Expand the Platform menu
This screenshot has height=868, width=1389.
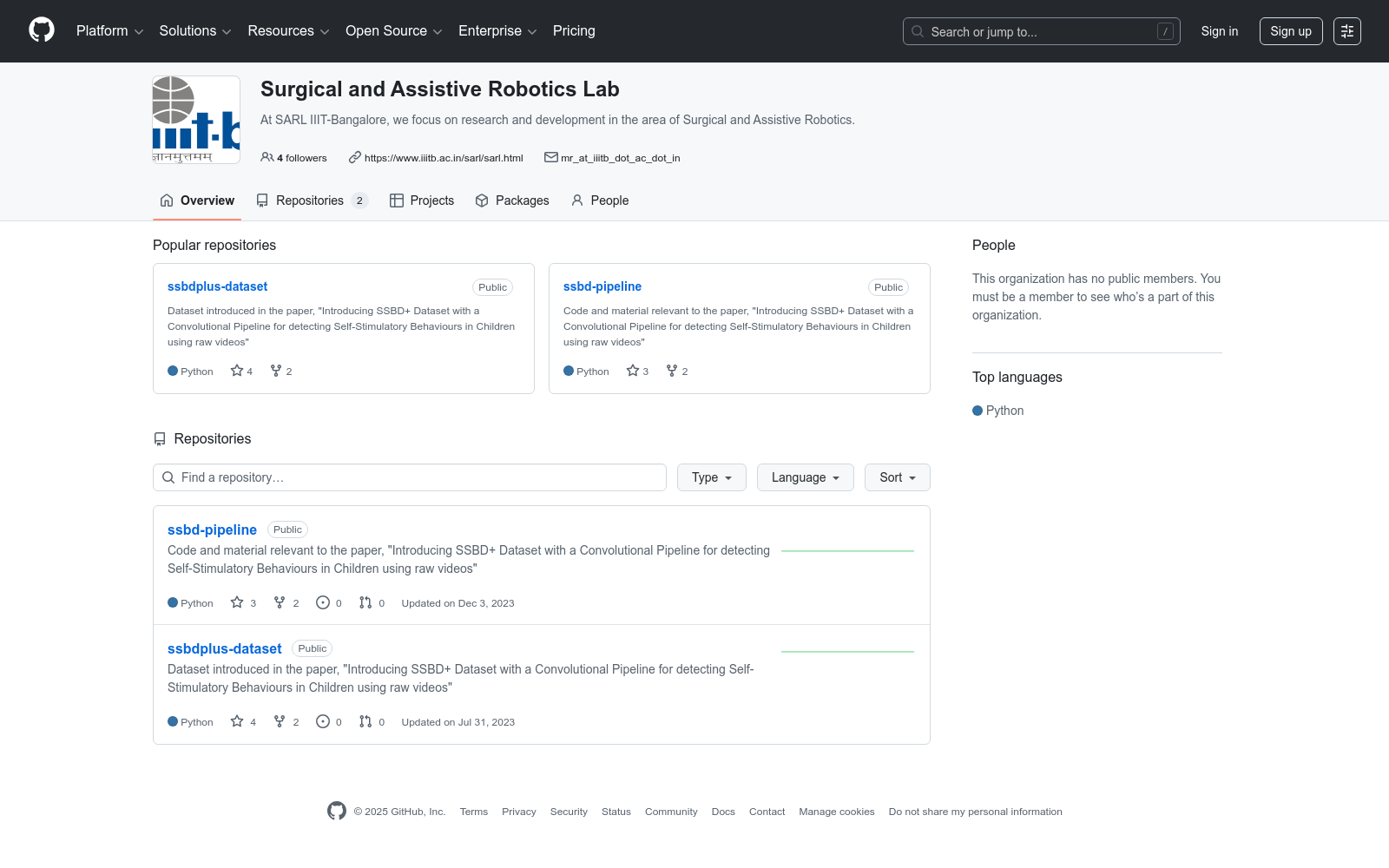[109, 30]
